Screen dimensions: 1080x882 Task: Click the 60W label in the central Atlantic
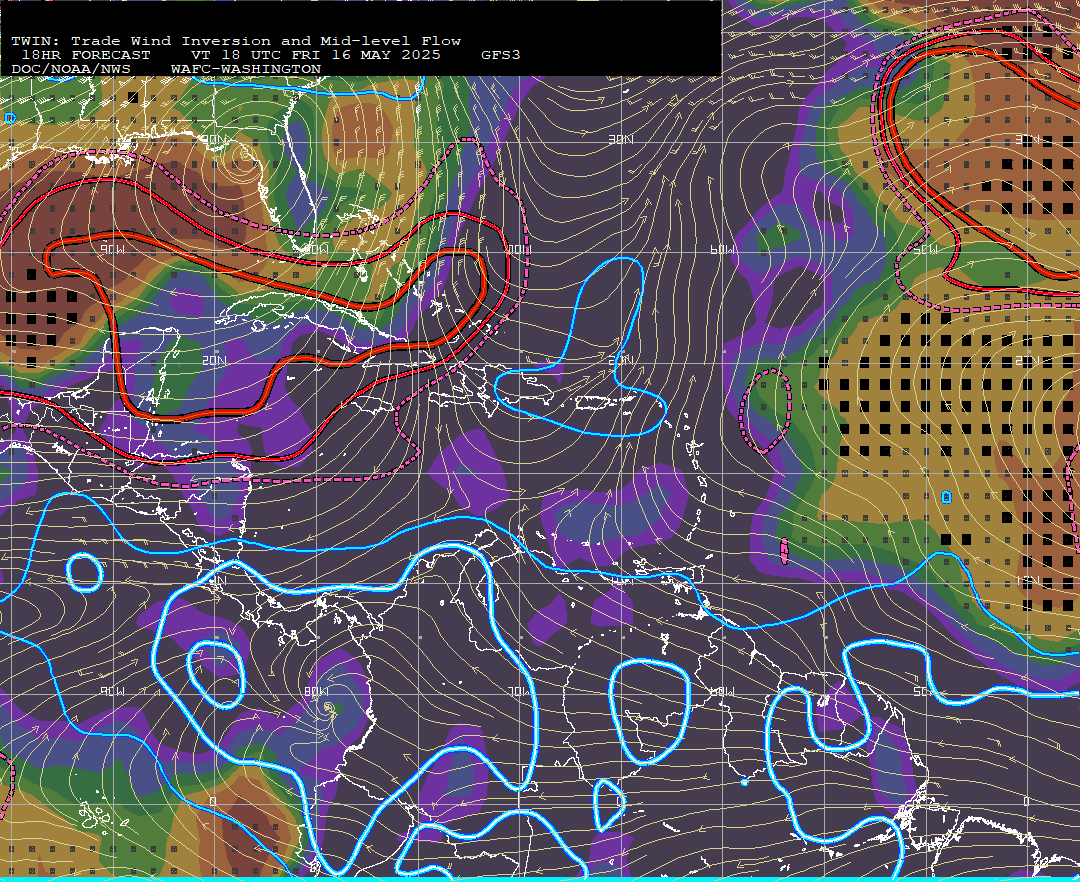[x=722, y=249]
